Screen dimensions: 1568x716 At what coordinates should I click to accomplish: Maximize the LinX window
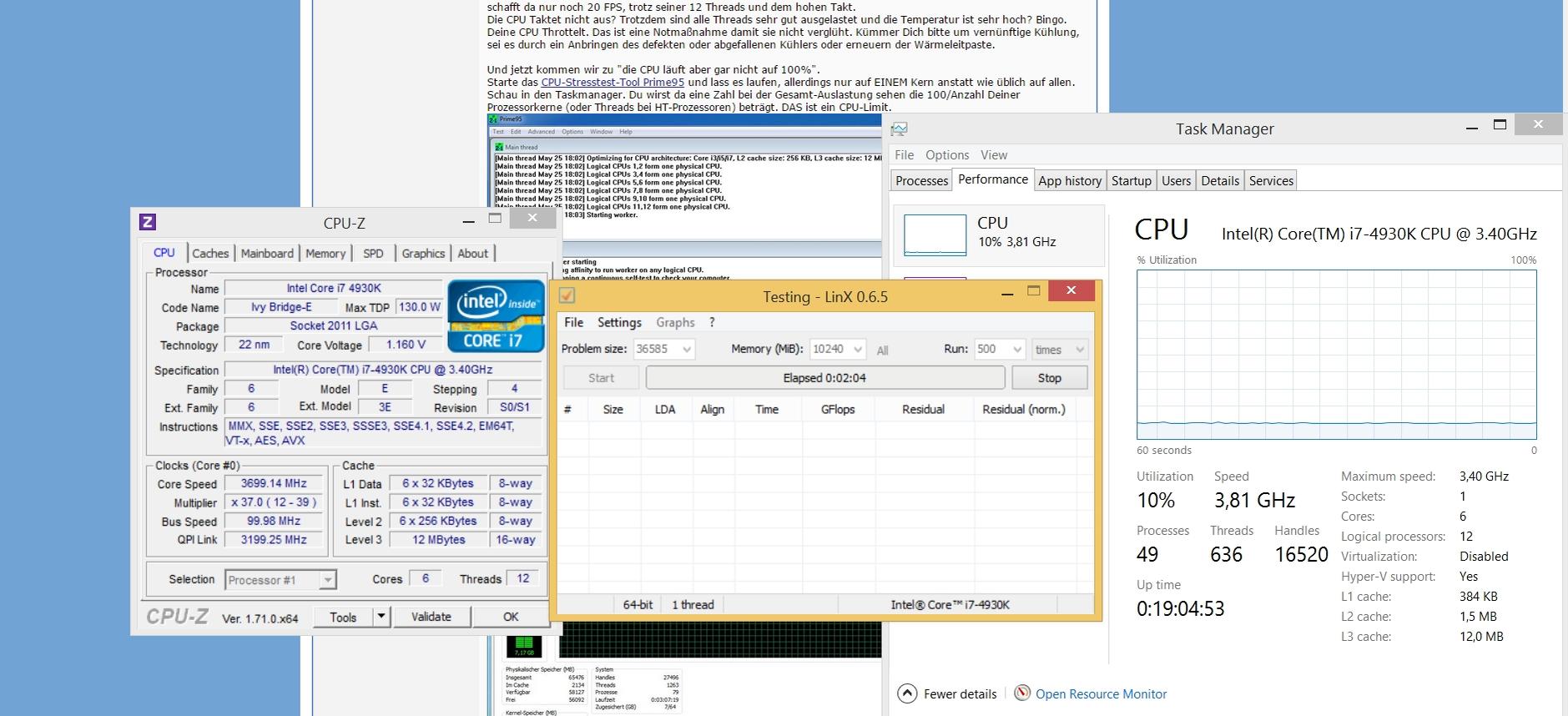1033,290
